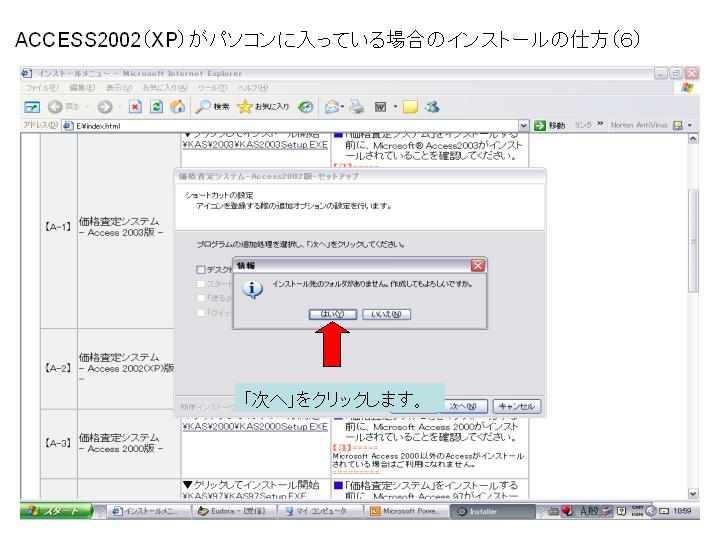720x540 pixels.
Task: Click the text Access 2000版 in the table
Action: coord(121,449)
